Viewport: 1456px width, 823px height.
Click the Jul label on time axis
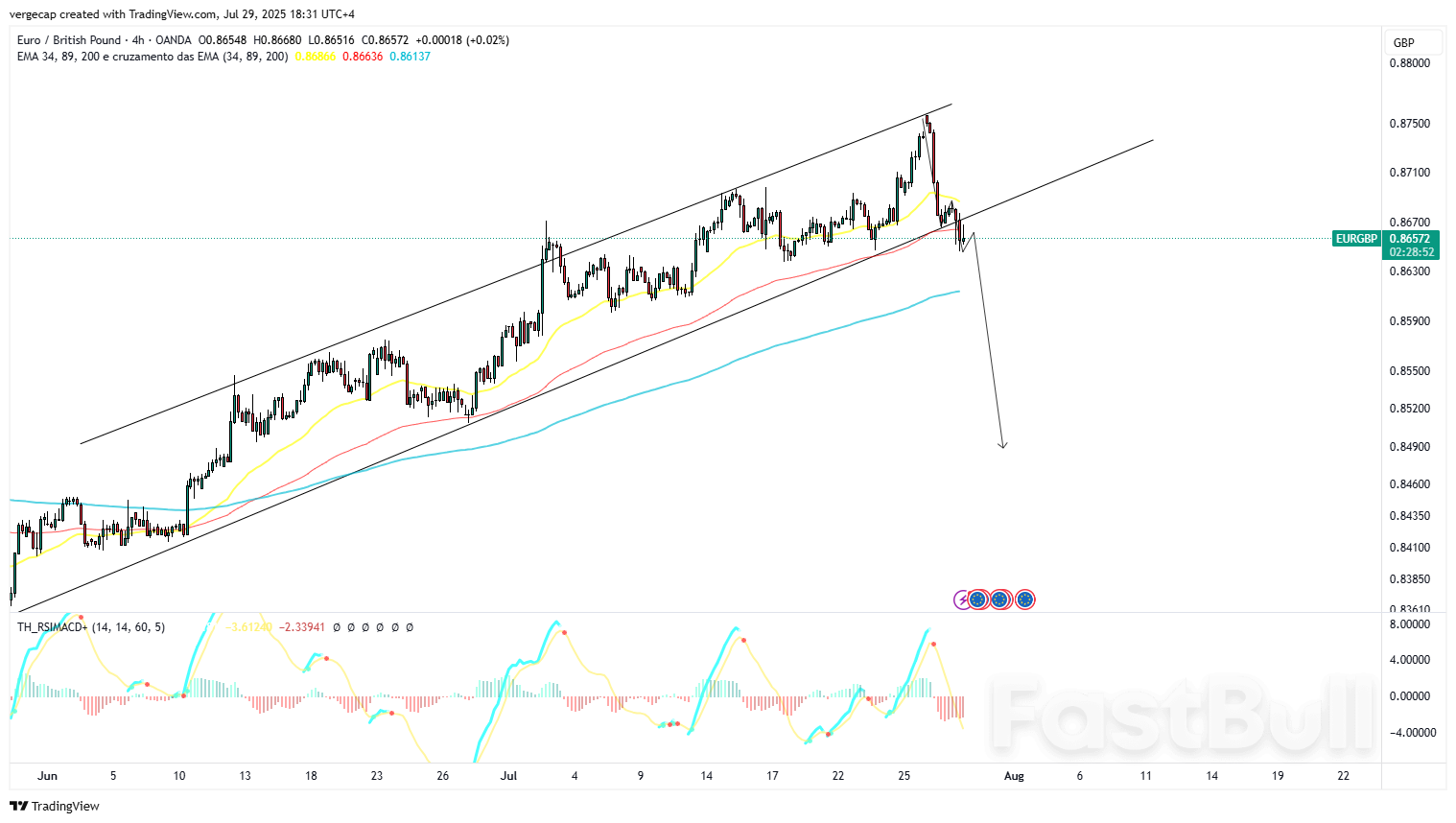click(508, 776)
